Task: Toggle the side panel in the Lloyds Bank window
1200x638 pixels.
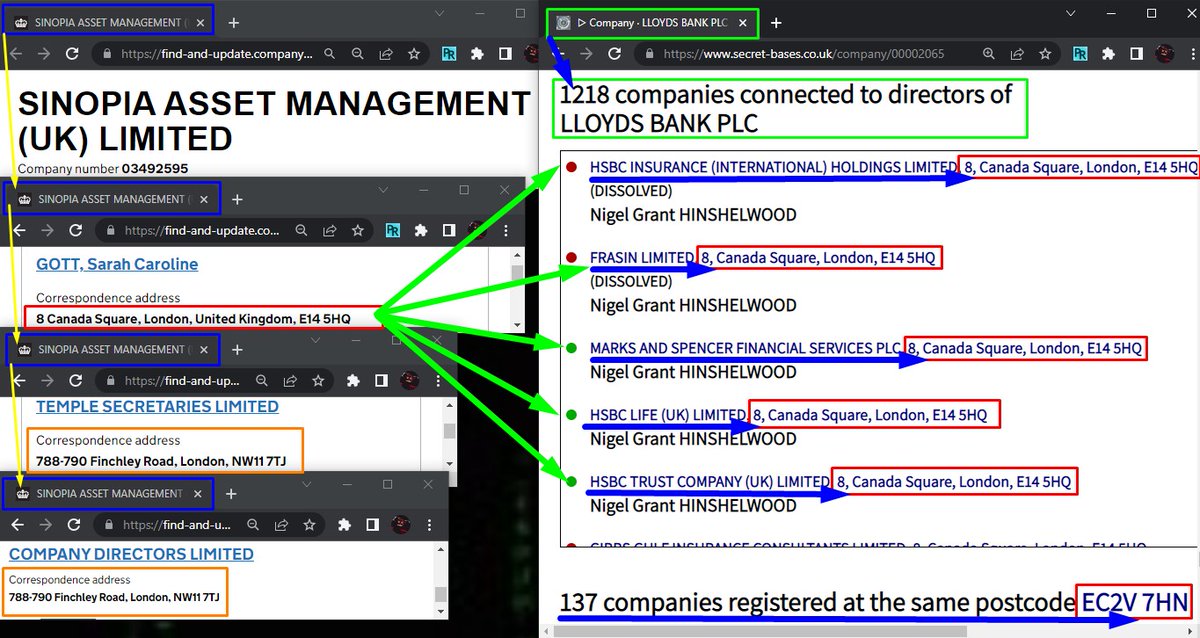Action: [1137, 54]
